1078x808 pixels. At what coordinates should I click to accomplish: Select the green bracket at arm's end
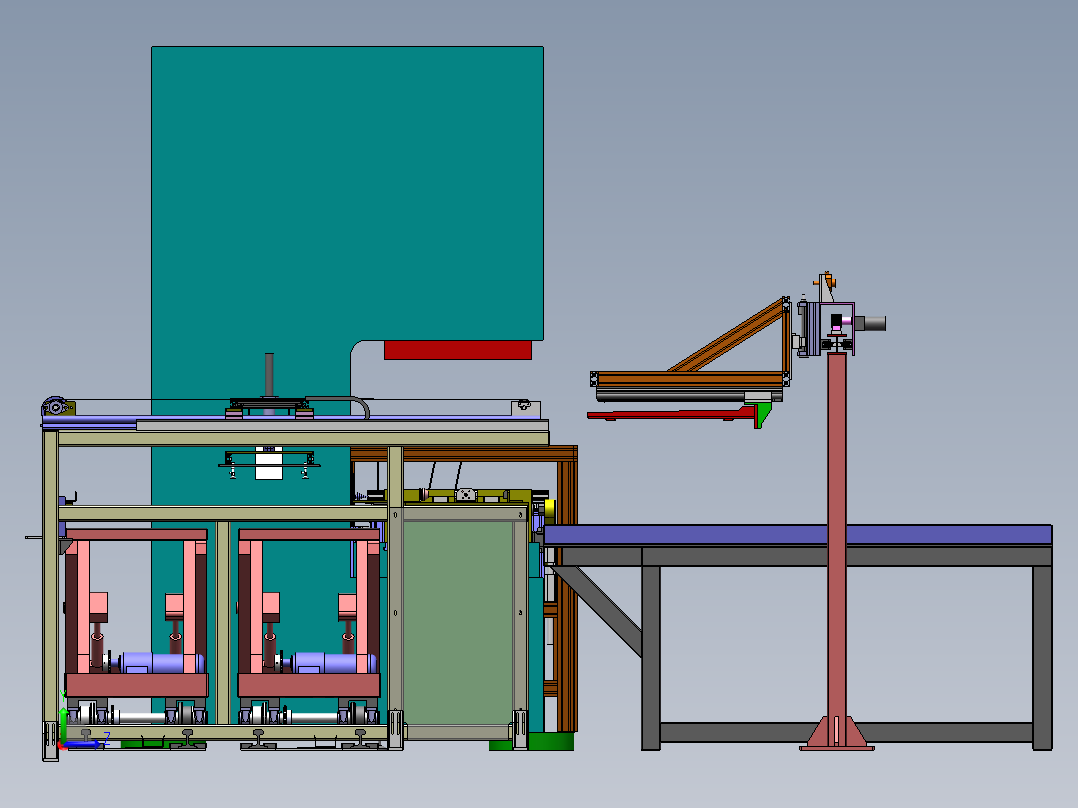click(x=762, y=415)
